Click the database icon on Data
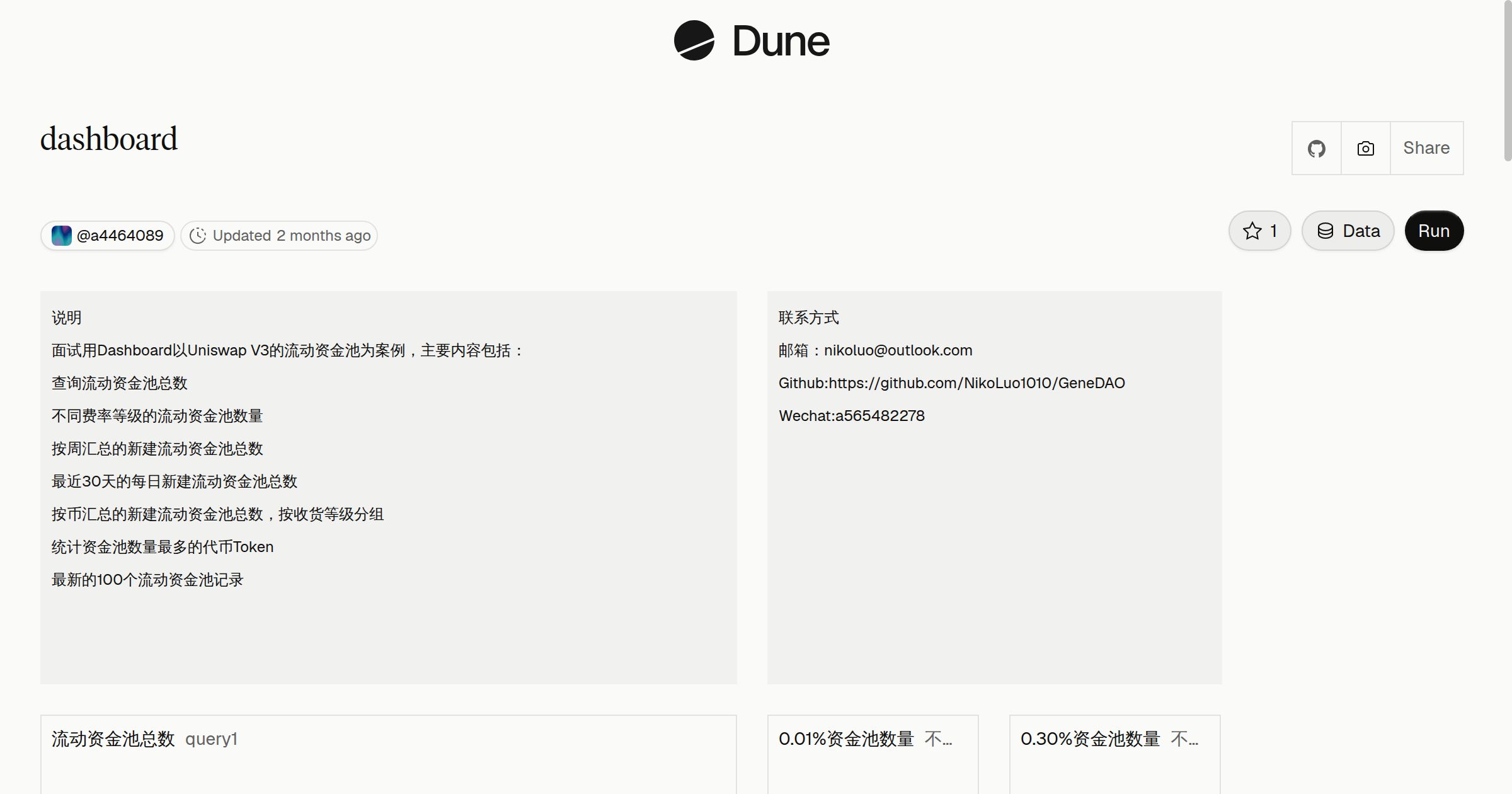 (1326, 231)
